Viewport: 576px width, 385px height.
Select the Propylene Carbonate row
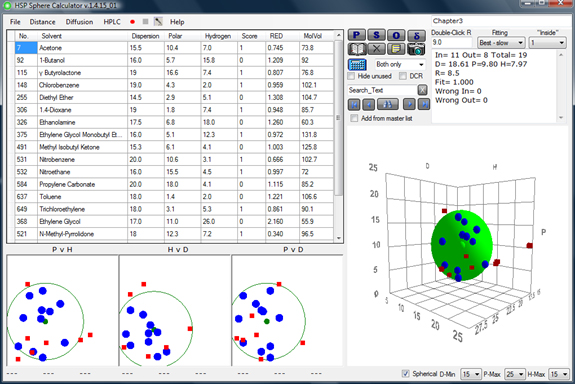point(174,184)
